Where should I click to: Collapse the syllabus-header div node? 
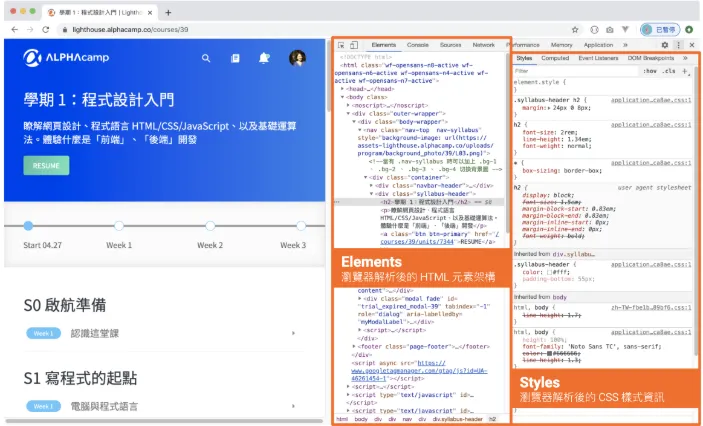point(371,194)
